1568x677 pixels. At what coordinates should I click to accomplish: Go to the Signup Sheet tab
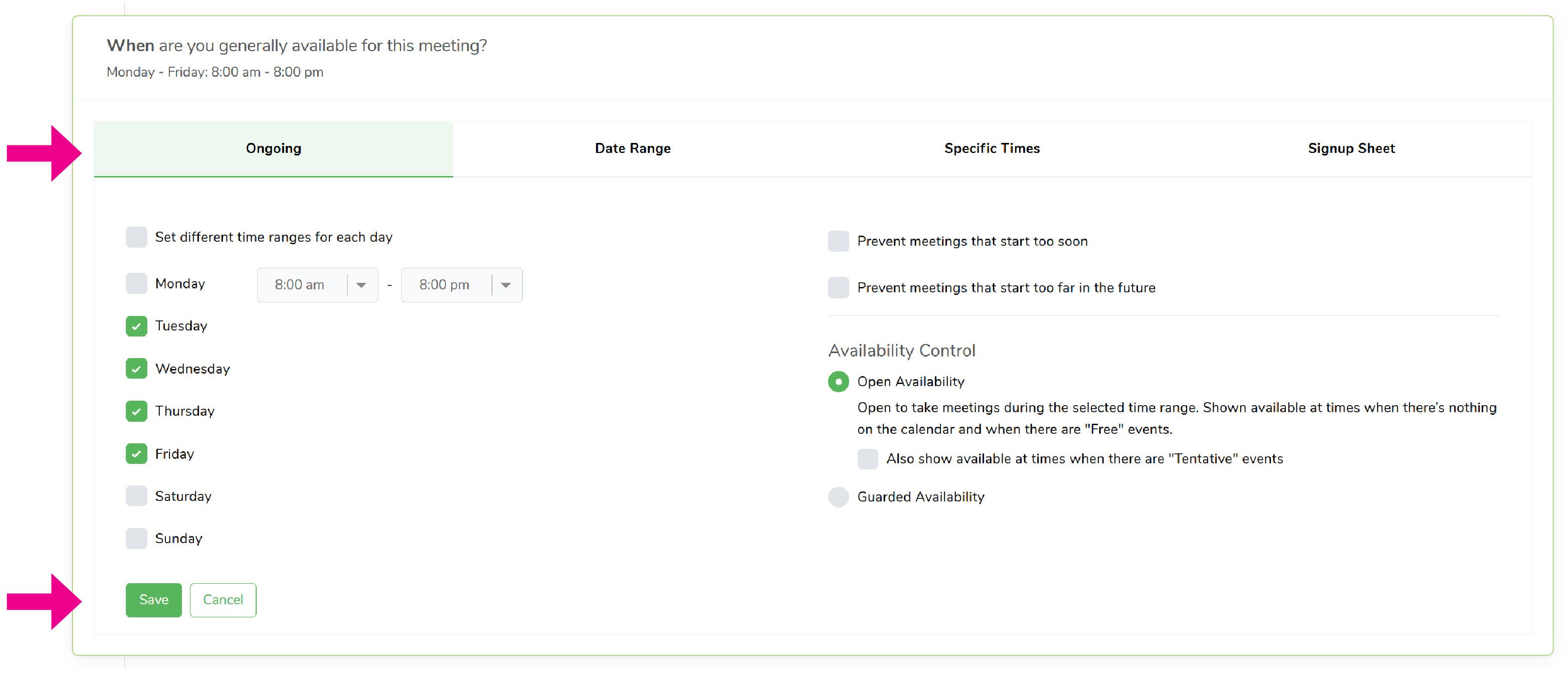[x=1350, y=148]
